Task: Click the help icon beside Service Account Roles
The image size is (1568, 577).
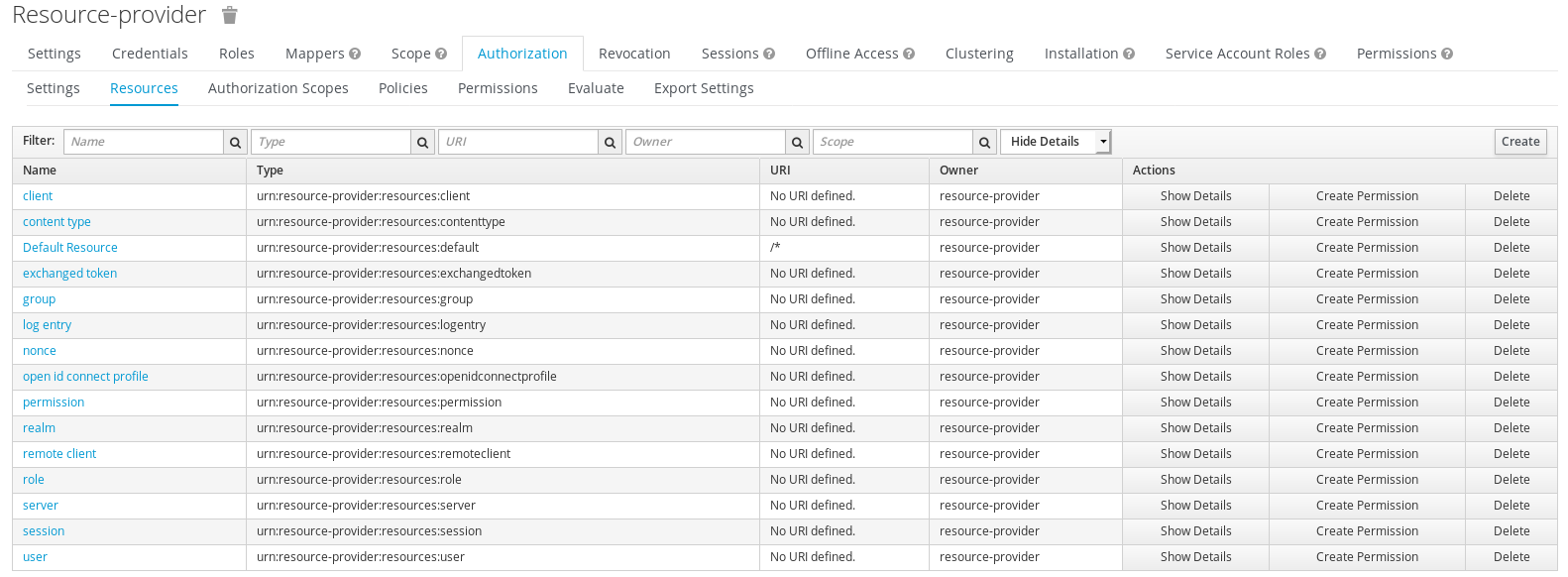Action: click(x=1320, y=54)
